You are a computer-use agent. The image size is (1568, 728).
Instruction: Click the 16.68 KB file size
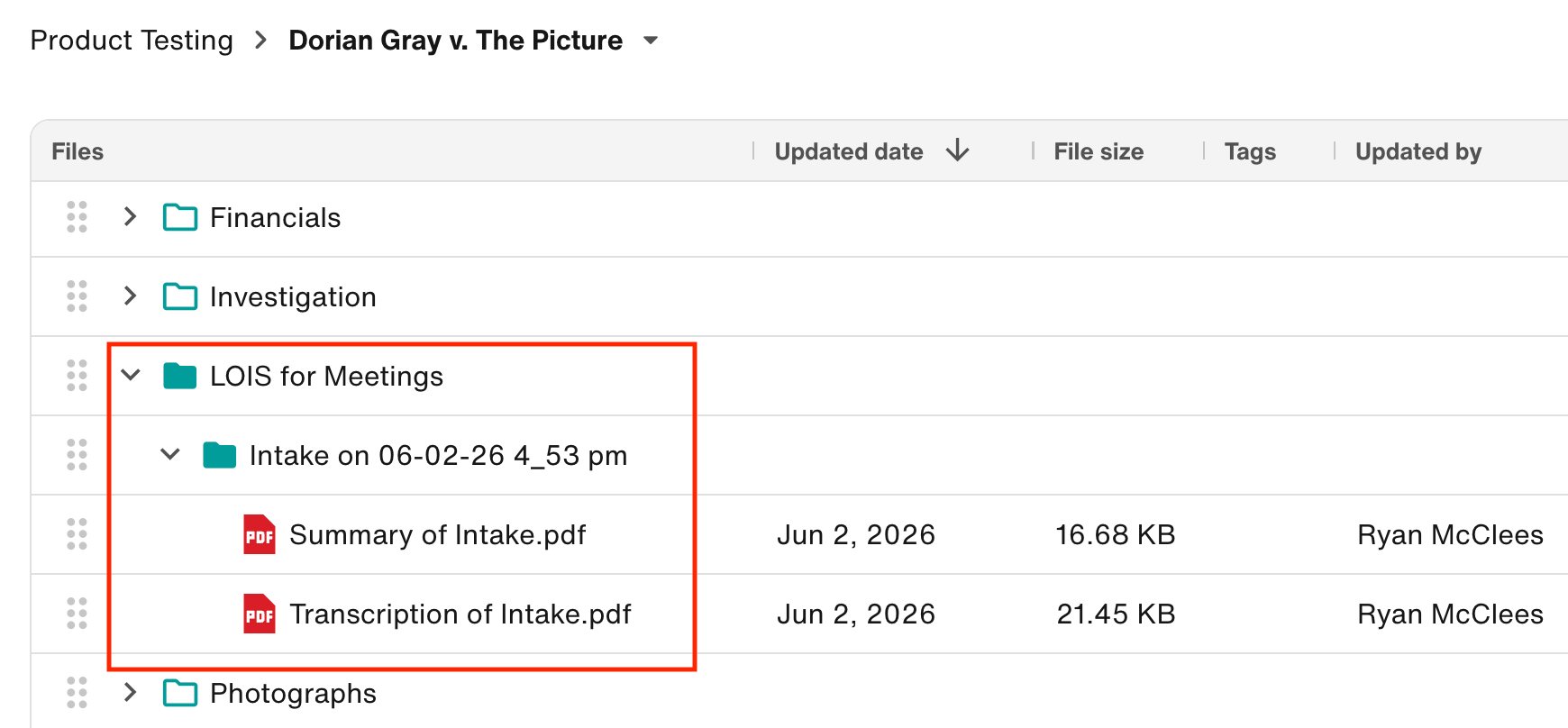[1116, 535]
